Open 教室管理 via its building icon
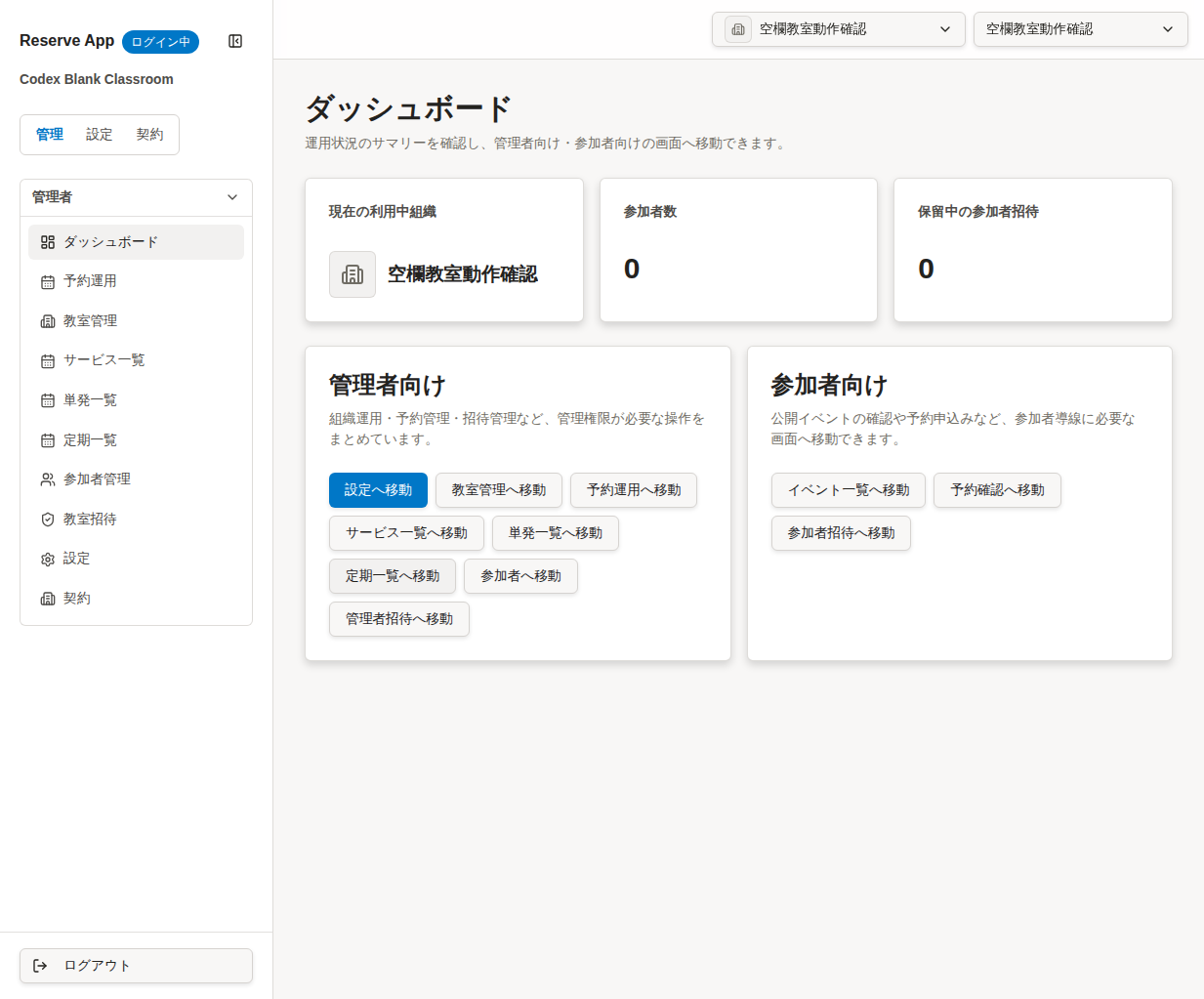The image size is (1204, 999). 47,320
